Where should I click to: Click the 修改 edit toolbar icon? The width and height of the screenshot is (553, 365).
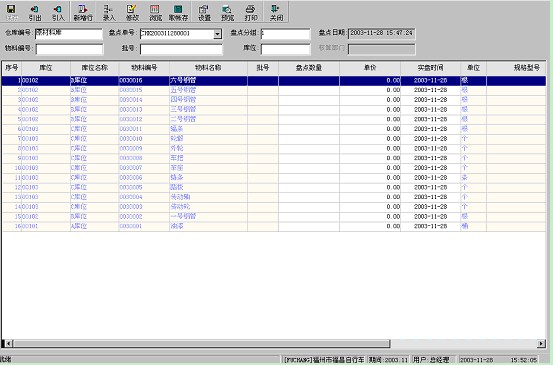tap(132, 13)
